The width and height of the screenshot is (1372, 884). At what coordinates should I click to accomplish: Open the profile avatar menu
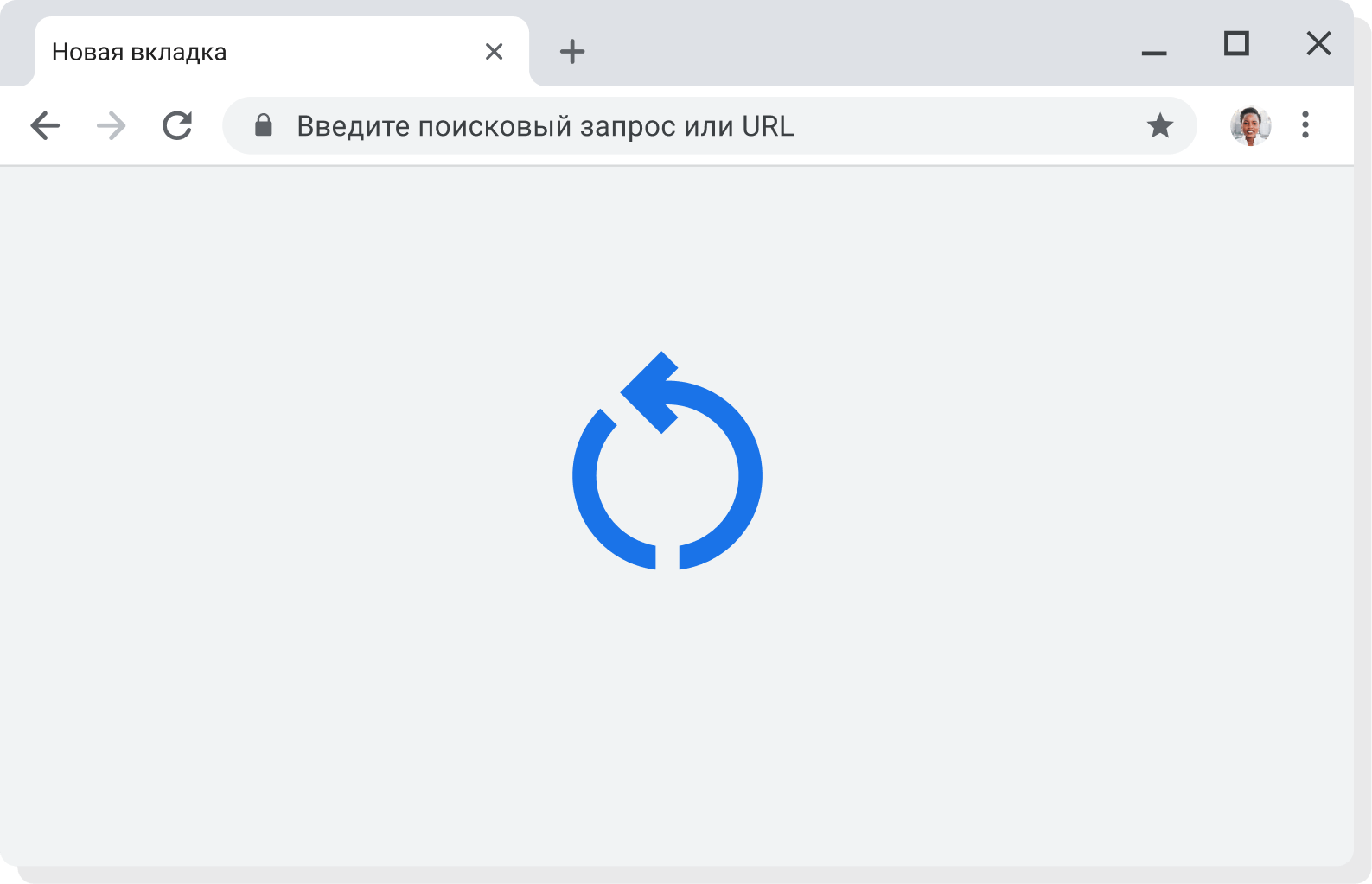point(1250,126)
